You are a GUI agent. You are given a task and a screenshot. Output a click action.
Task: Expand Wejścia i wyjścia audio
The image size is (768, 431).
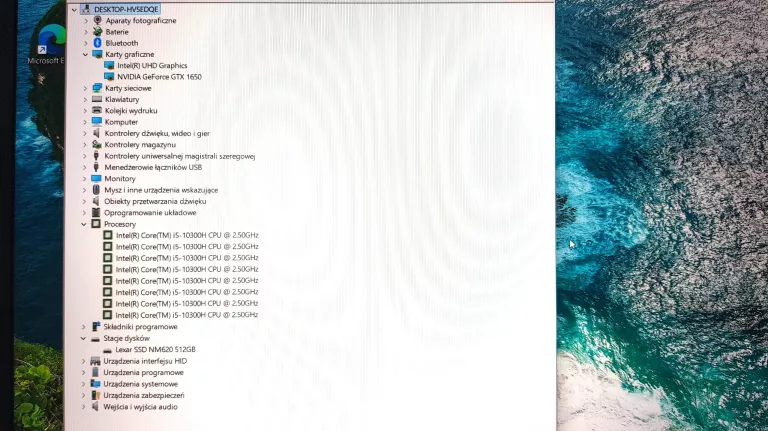(x=86, y=407)
